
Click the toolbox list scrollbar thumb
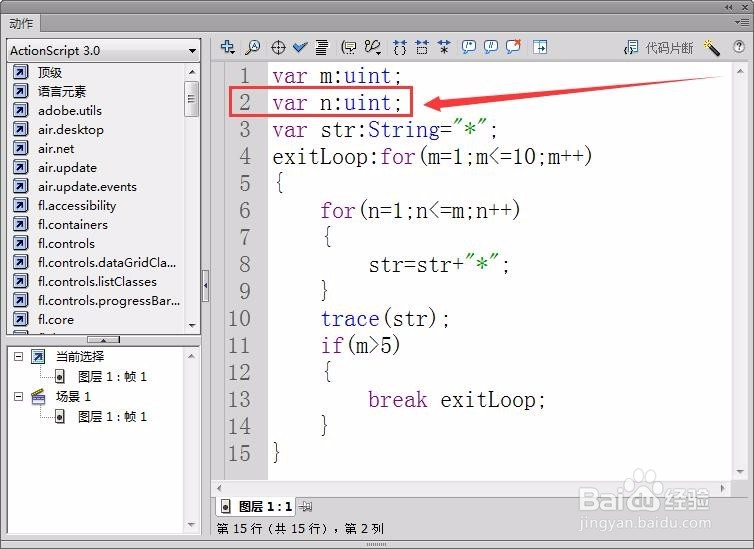pos(191,99)
